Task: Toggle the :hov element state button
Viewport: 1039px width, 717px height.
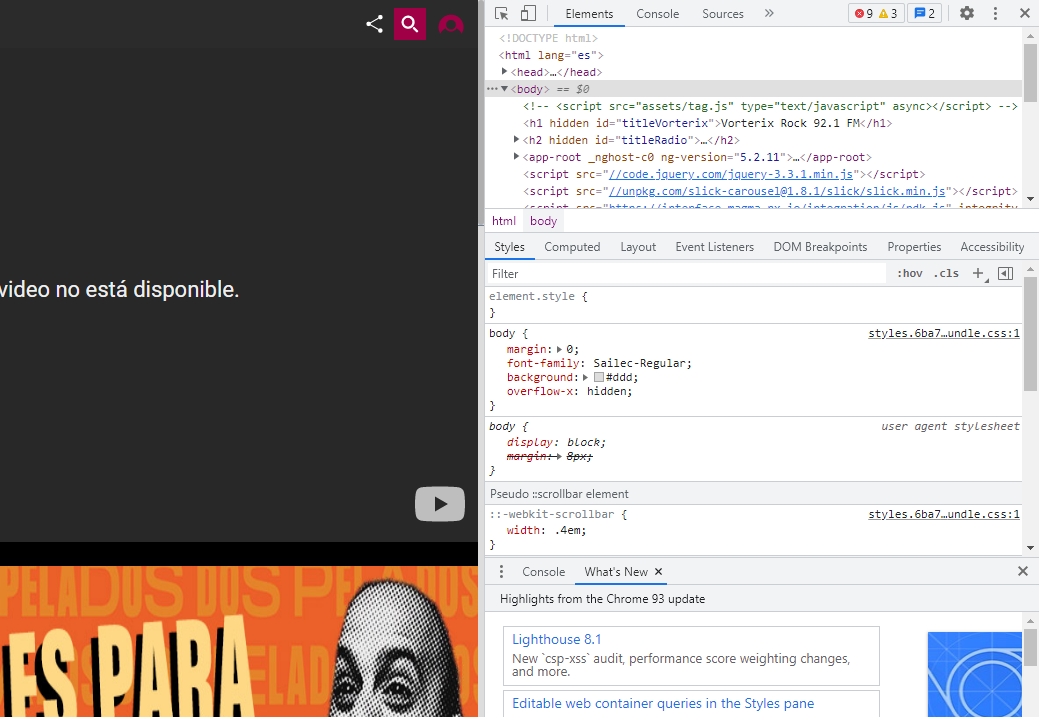Action: point(909,273)
